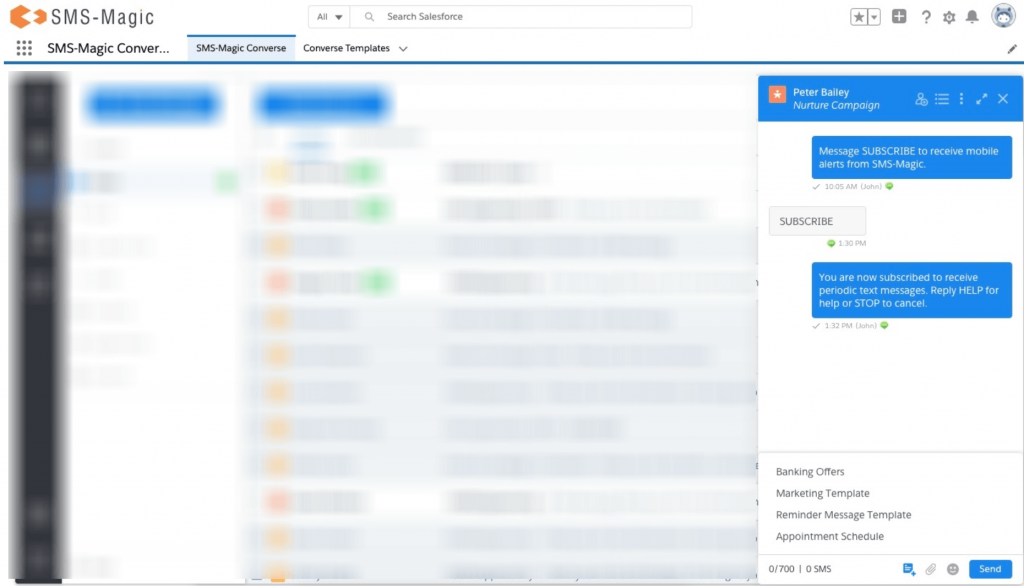Open the template insert icon near Send
Image resolution: width=1024 pixels, height=586 pixels.
pos(909,568)
